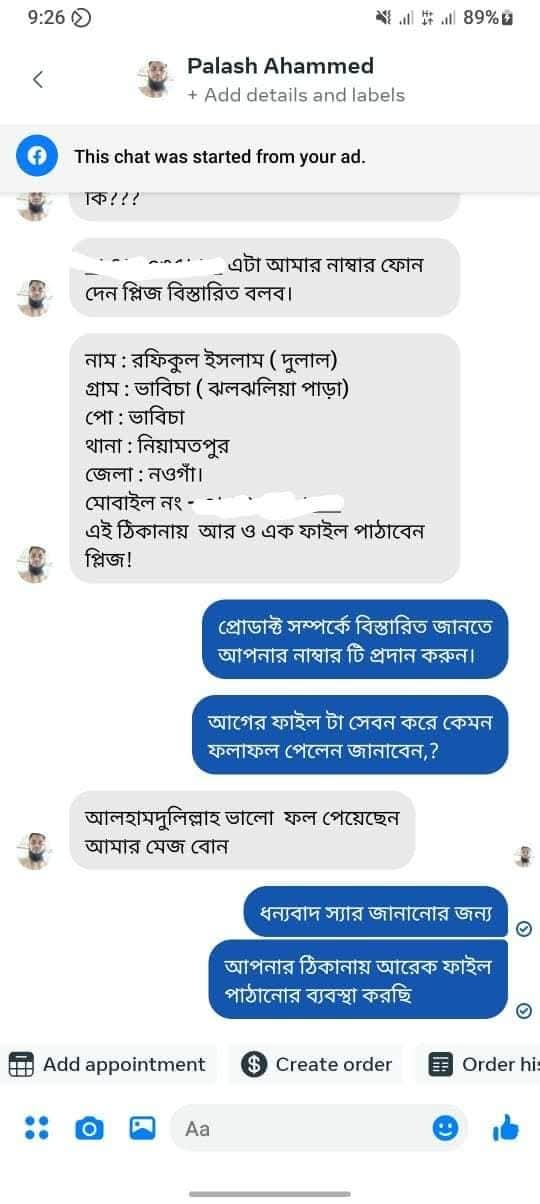Open the four-dot more actions menu
540x1204 pixels.
point(37,1128)
